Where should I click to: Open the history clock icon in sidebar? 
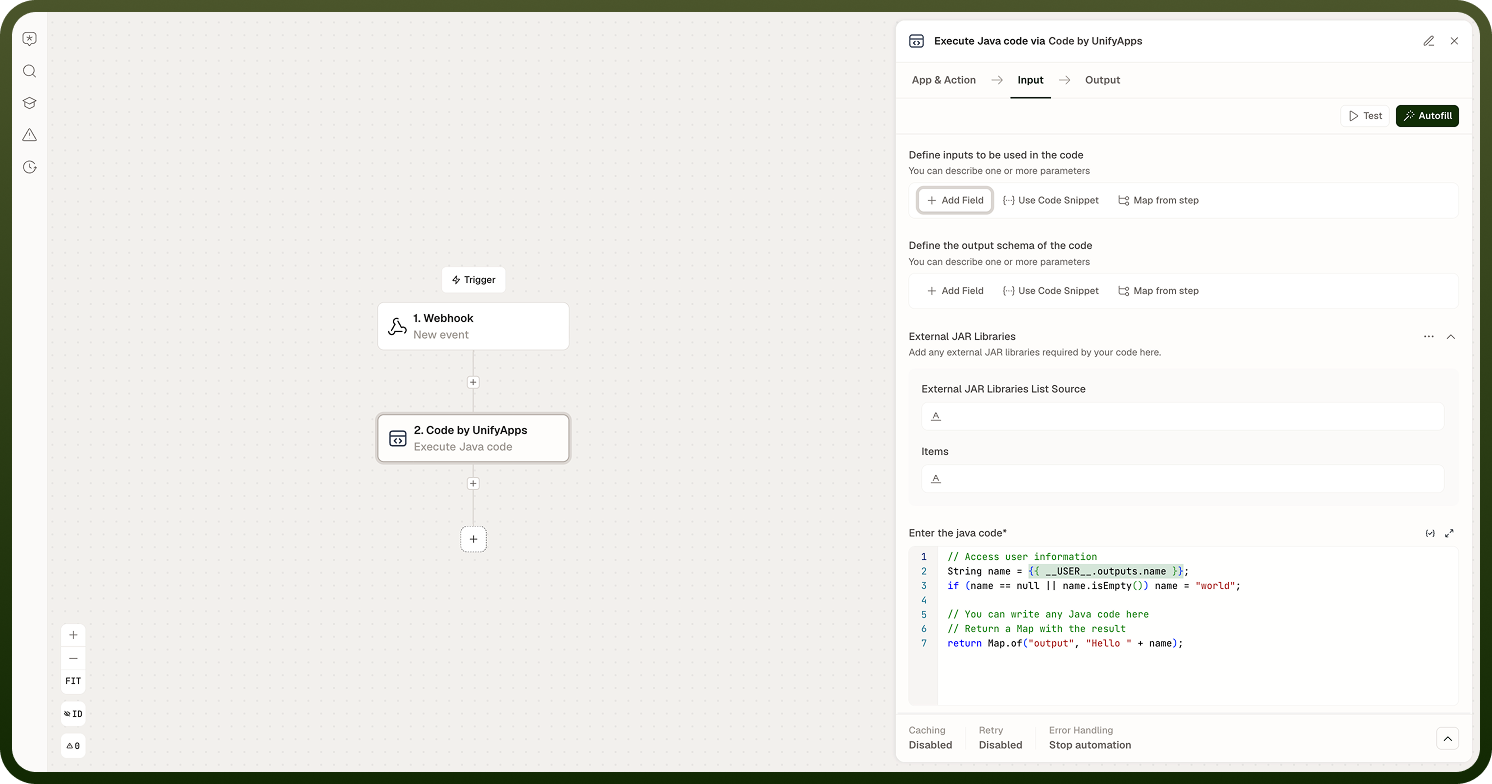29,167
